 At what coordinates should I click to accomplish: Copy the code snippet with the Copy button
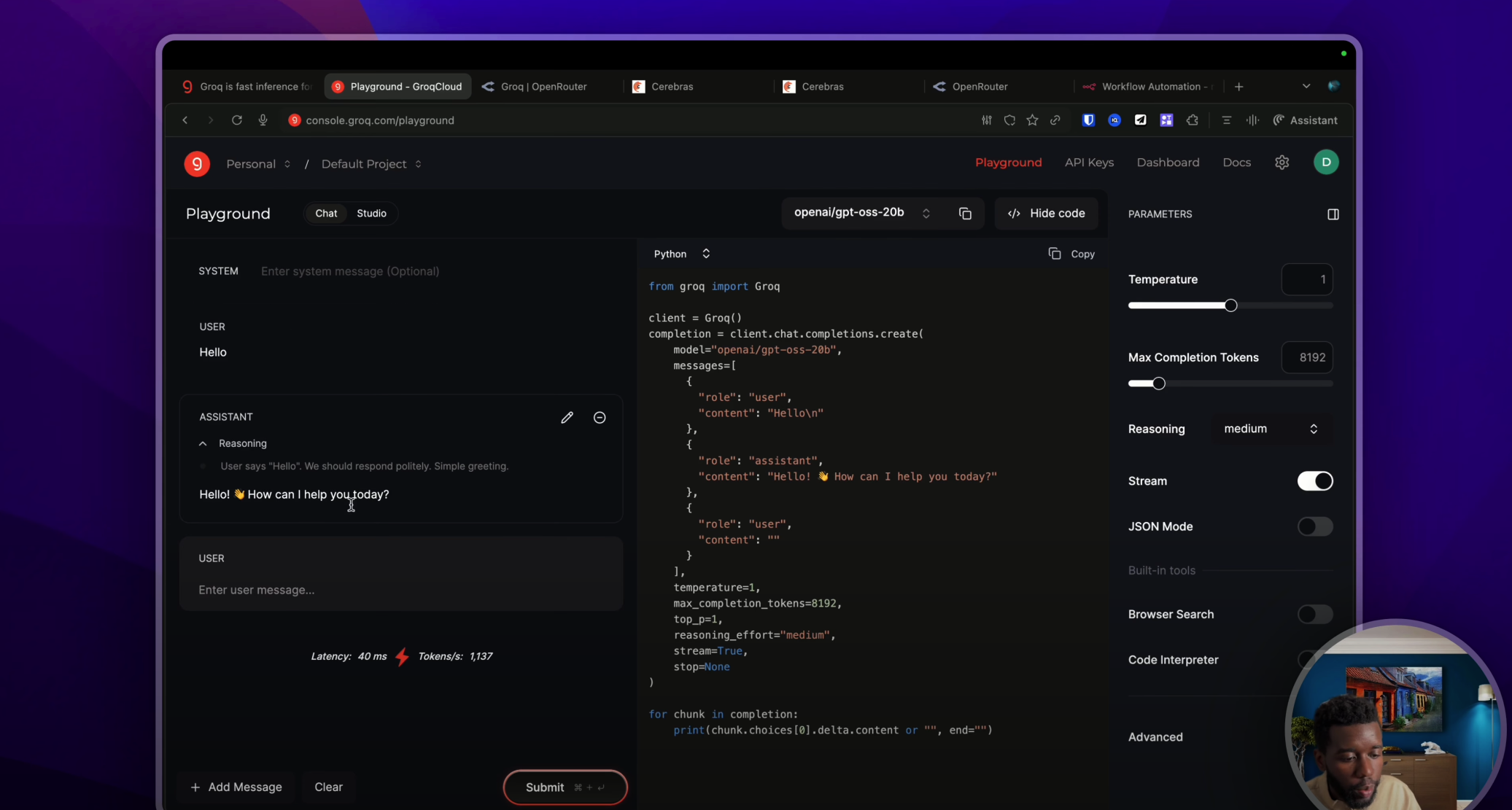click(1071, 254)
